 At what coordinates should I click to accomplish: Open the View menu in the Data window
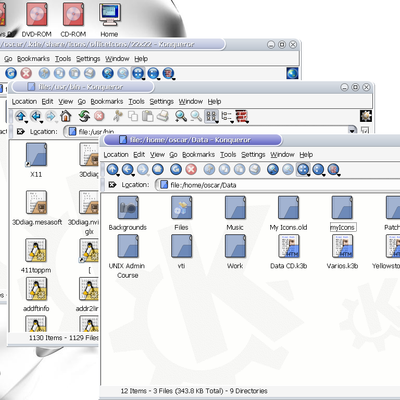[x=157, y=154]
